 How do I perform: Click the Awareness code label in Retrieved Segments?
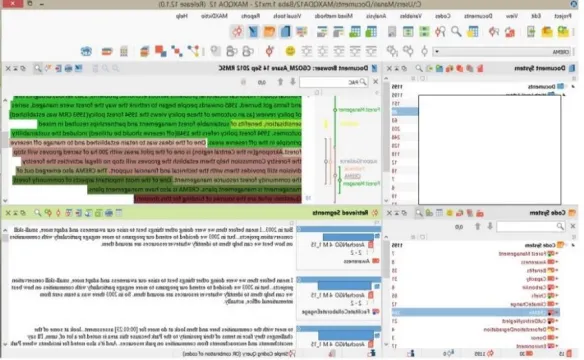click(x=356, y=261)
